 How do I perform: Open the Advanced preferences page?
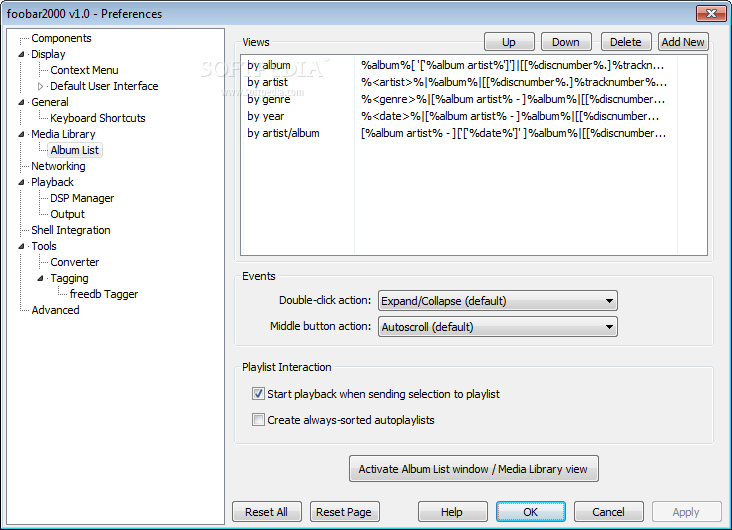pos(55,310)
